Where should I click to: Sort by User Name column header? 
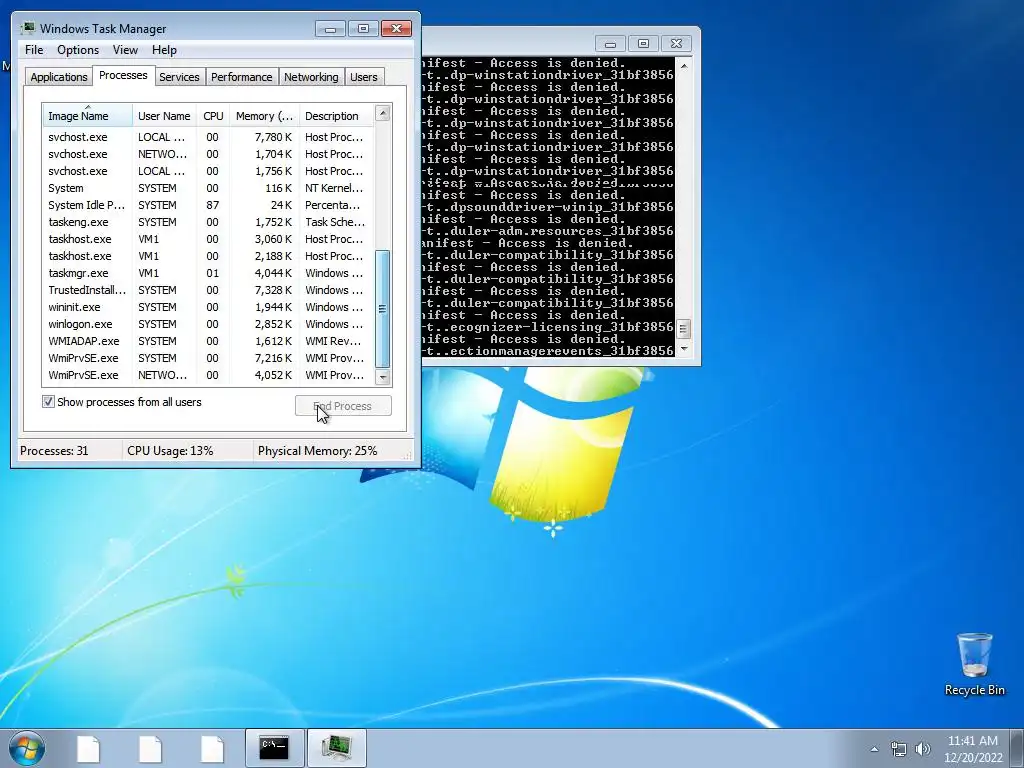pyautogui.click(x=164, y=116)
